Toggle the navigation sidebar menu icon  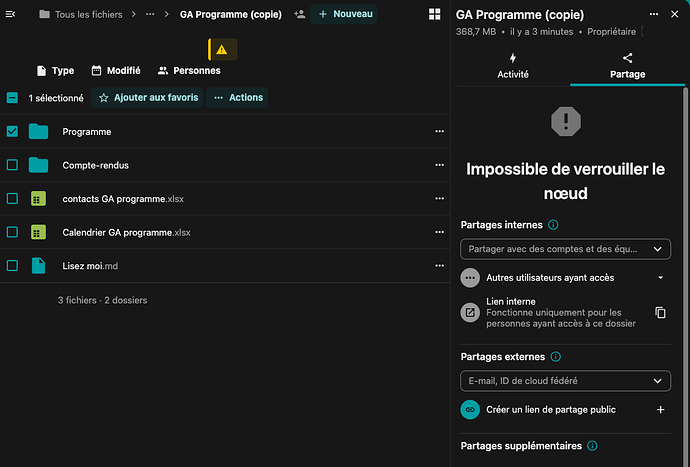11,15
